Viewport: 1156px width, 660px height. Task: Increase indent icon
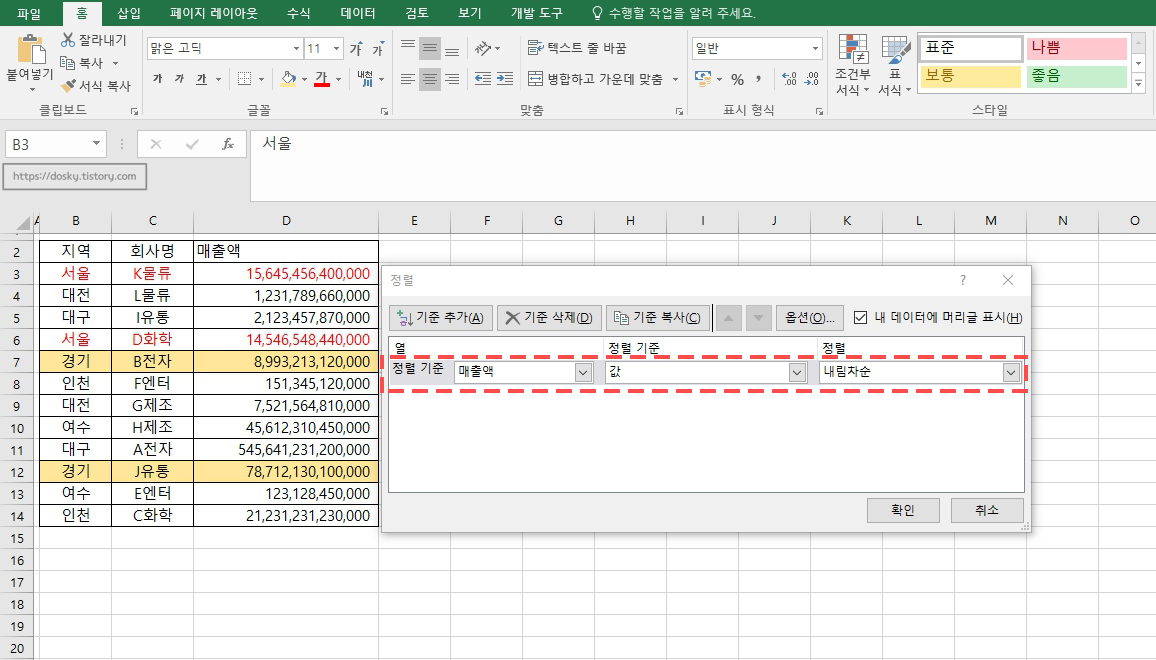tap(505, 78)
